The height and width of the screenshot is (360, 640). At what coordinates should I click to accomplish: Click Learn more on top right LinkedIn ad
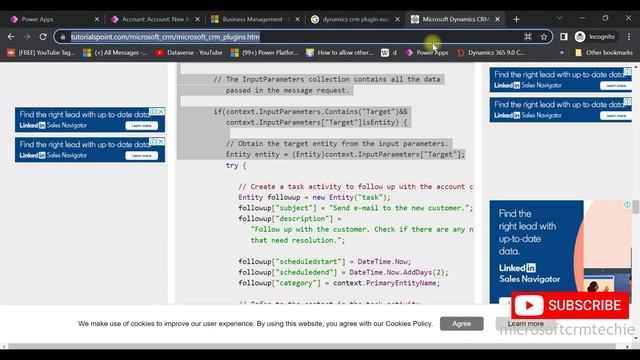616,85
